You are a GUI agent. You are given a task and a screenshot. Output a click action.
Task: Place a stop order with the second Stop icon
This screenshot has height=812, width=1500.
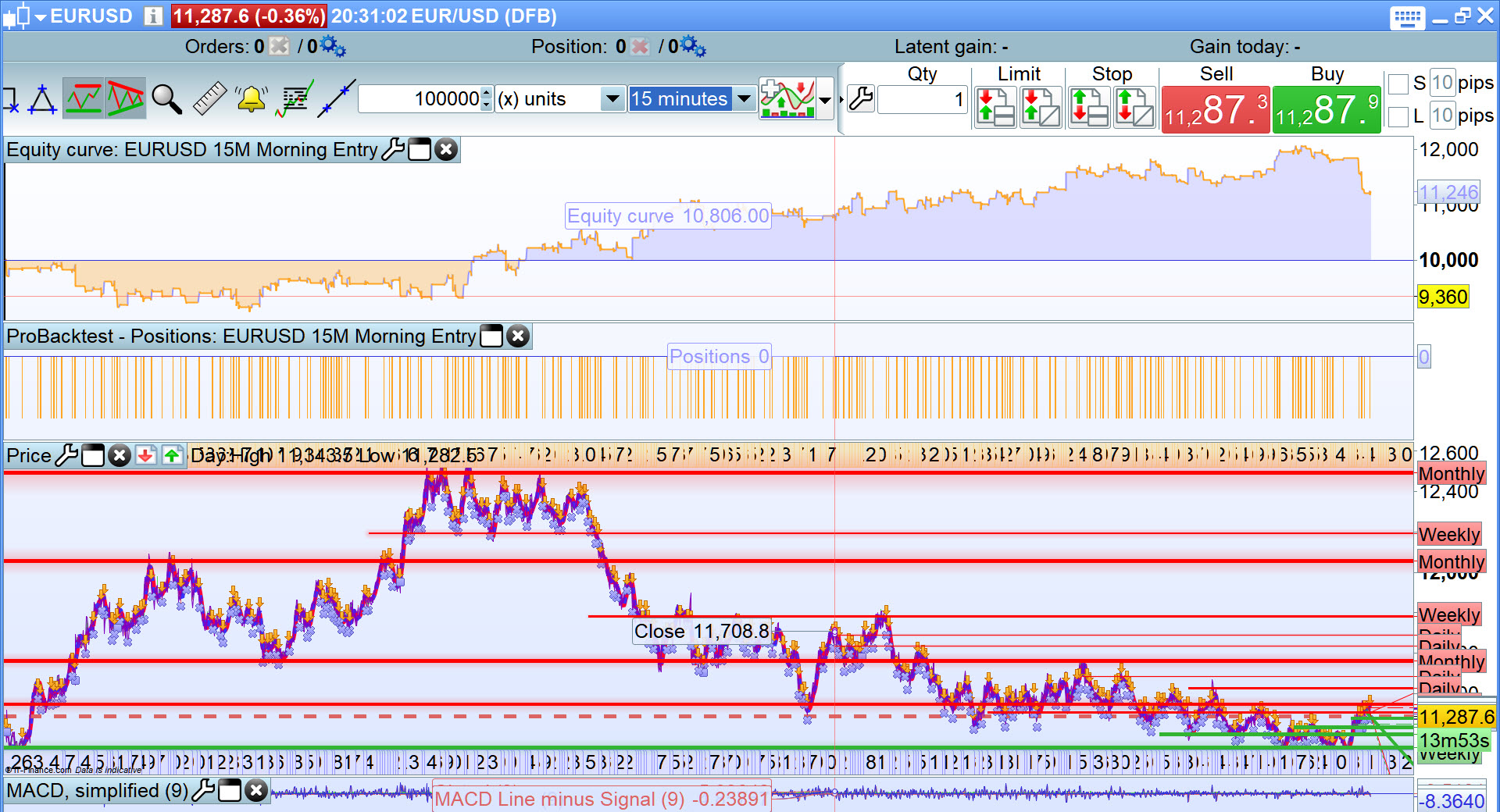[1134, 107]
